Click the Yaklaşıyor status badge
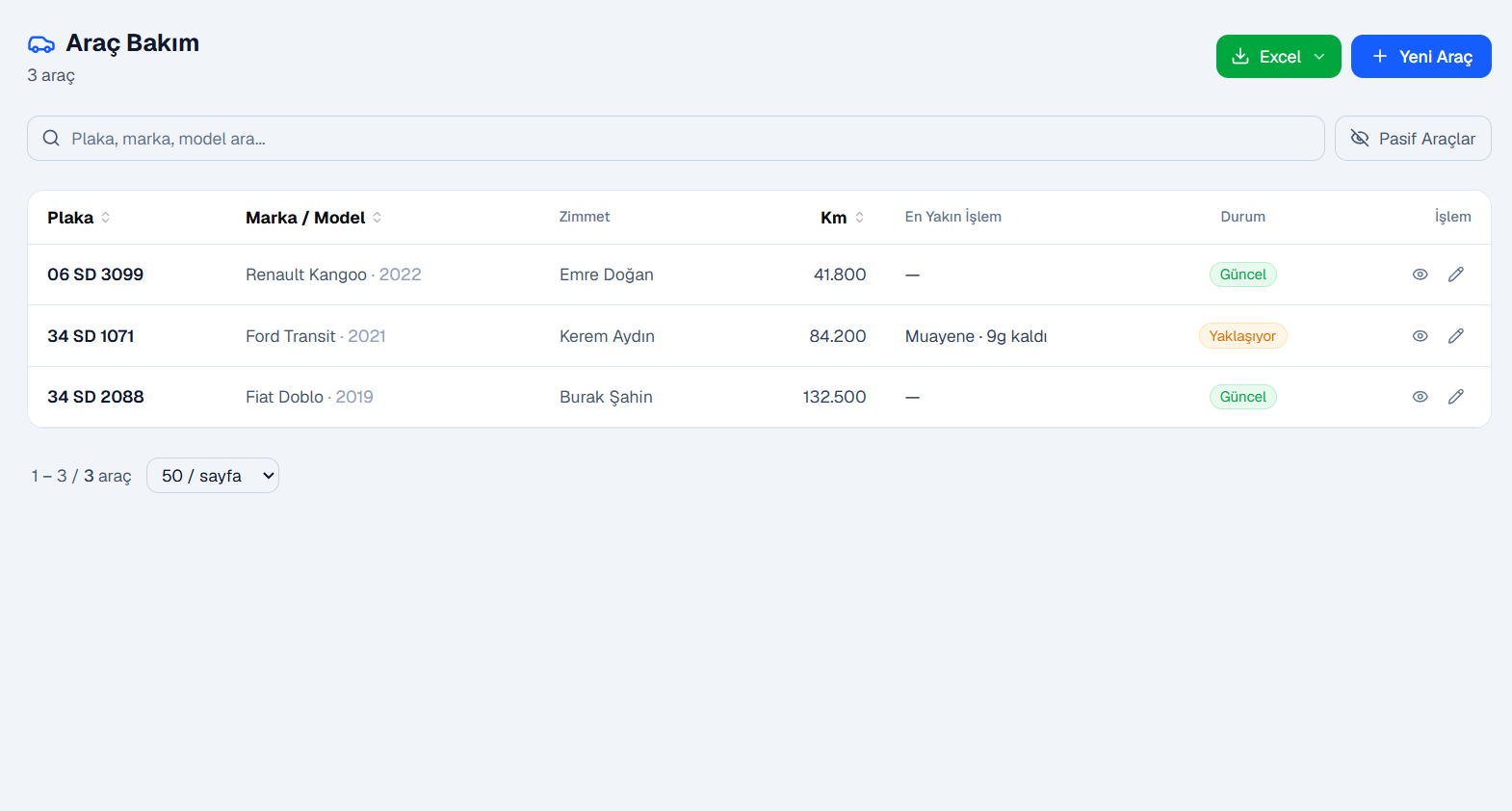Viewport: 1512px width, 811px height. pos(1242,336)
